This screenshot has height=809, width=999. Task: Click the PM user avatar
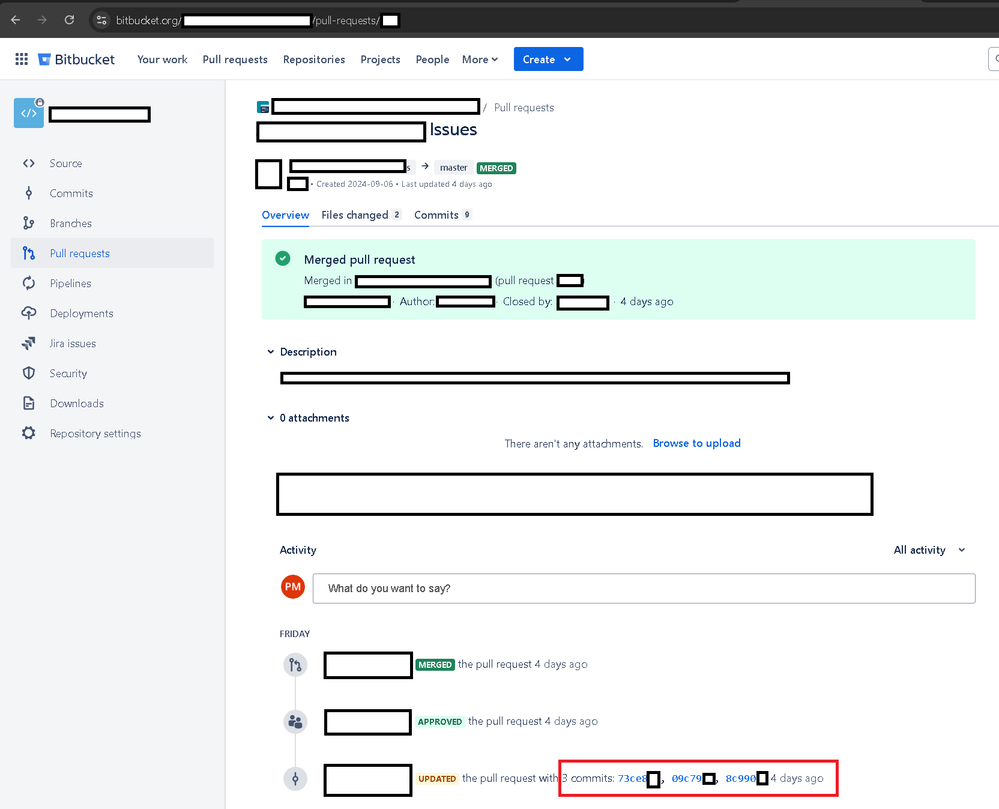[x=293, y=587]
